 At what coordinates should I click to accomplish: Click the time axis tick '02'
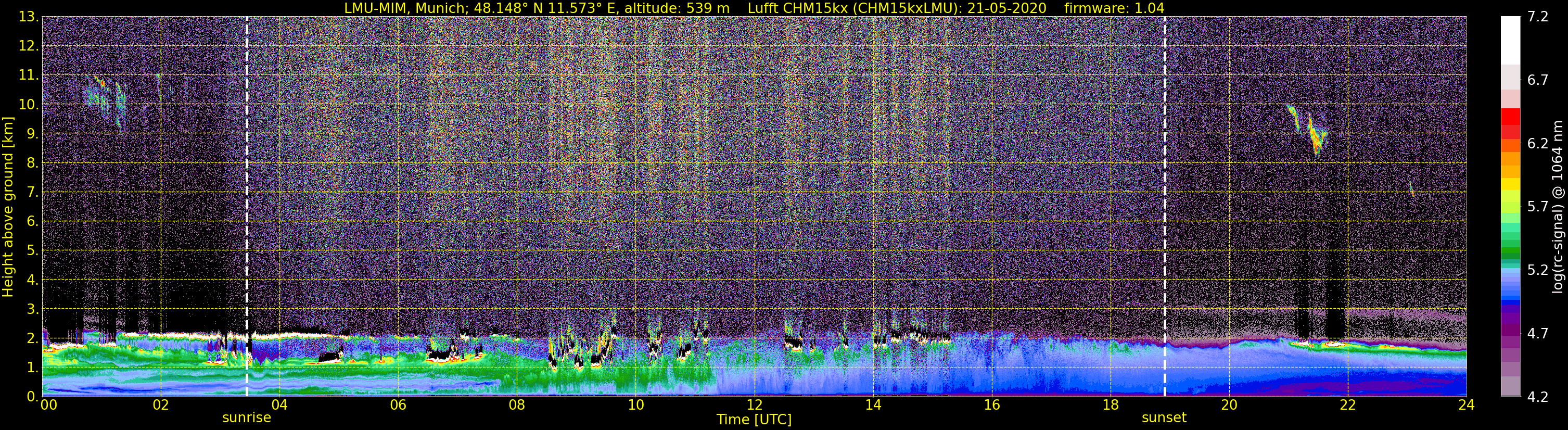pos(161,405)
